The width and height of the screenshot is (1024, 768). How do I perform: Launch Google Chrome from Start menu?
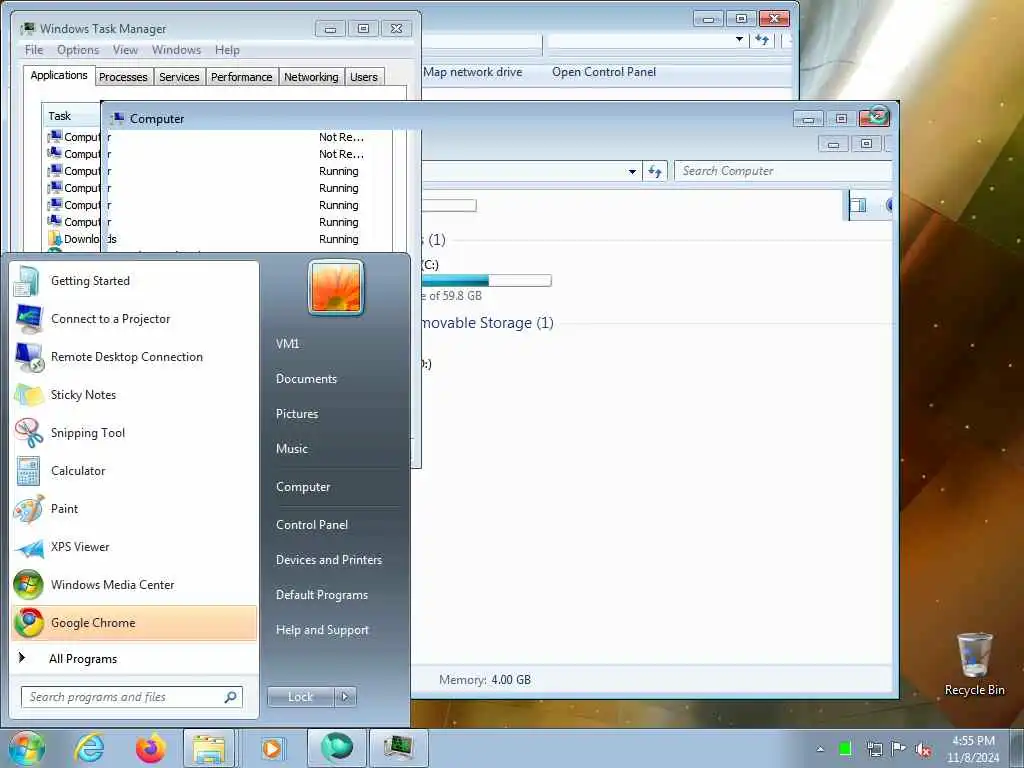point(135,623)
